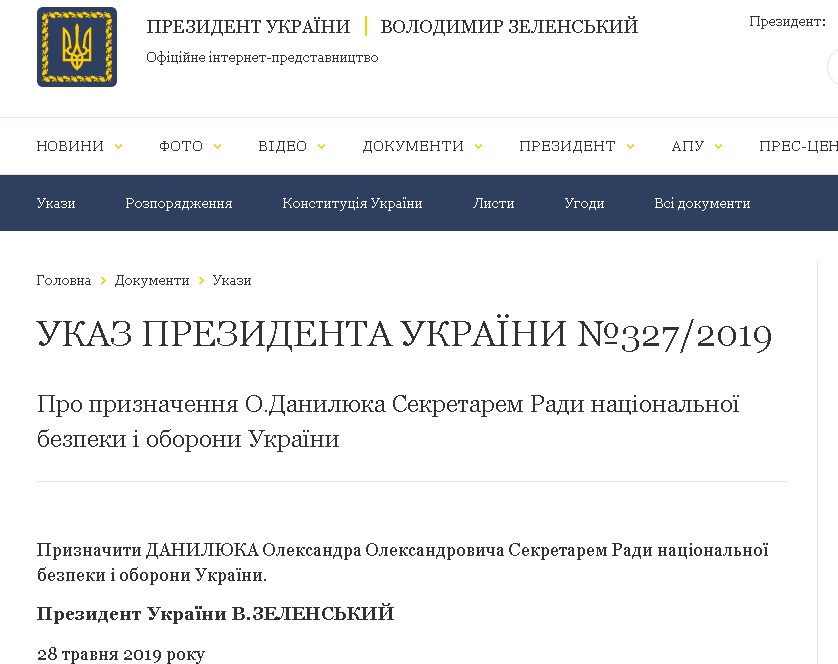This screenshot has height=664, width=838.
Task: Expand the НОВИНИ dropdown chevron
Action: 119,147
